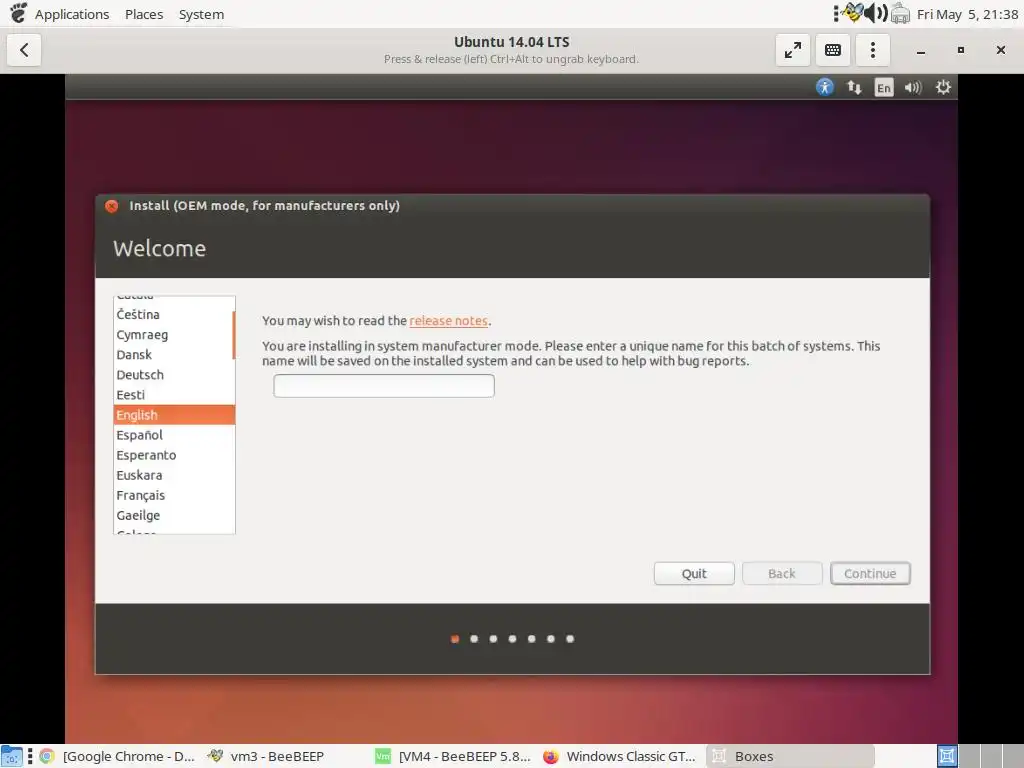
Task: Click the BeeBEEP bee tray icon
Action: coord(852,12)
